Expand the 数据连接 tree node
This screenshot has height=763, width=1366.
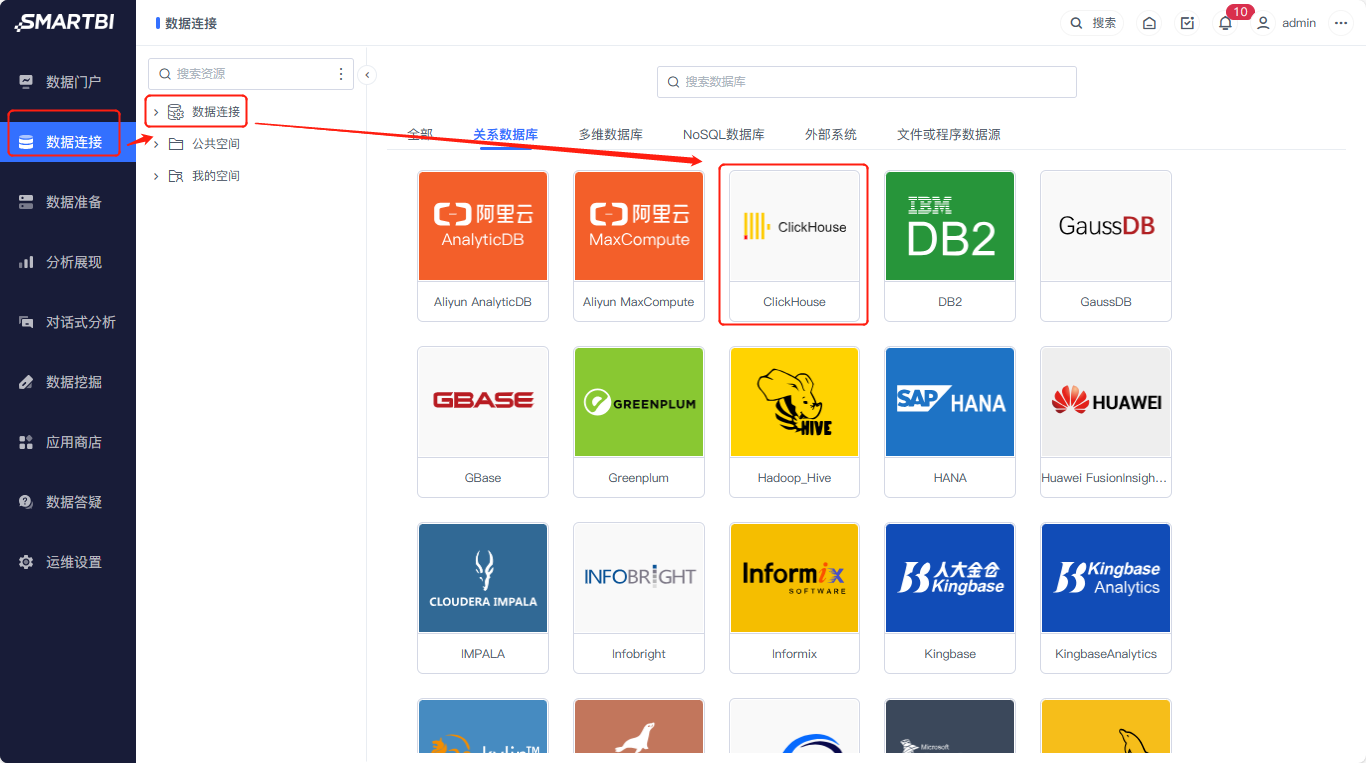tap(156, 112)
